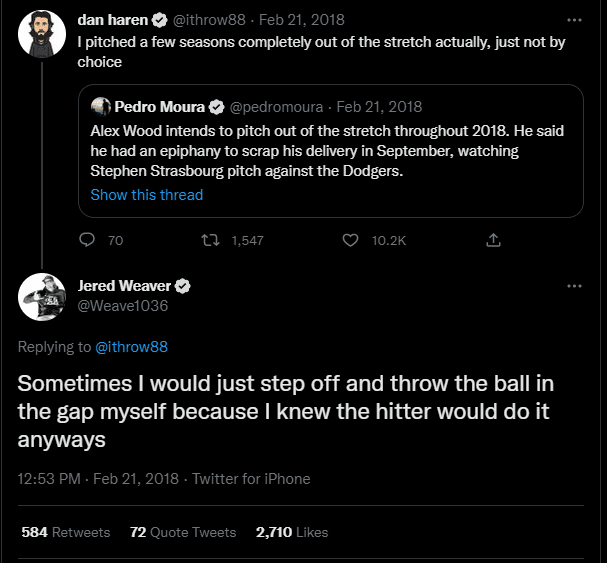Open the three-dot menu on Dan Haren's tweet
Image resolution: width=607 pixels, height=563 pixels.
coord(574,19)
